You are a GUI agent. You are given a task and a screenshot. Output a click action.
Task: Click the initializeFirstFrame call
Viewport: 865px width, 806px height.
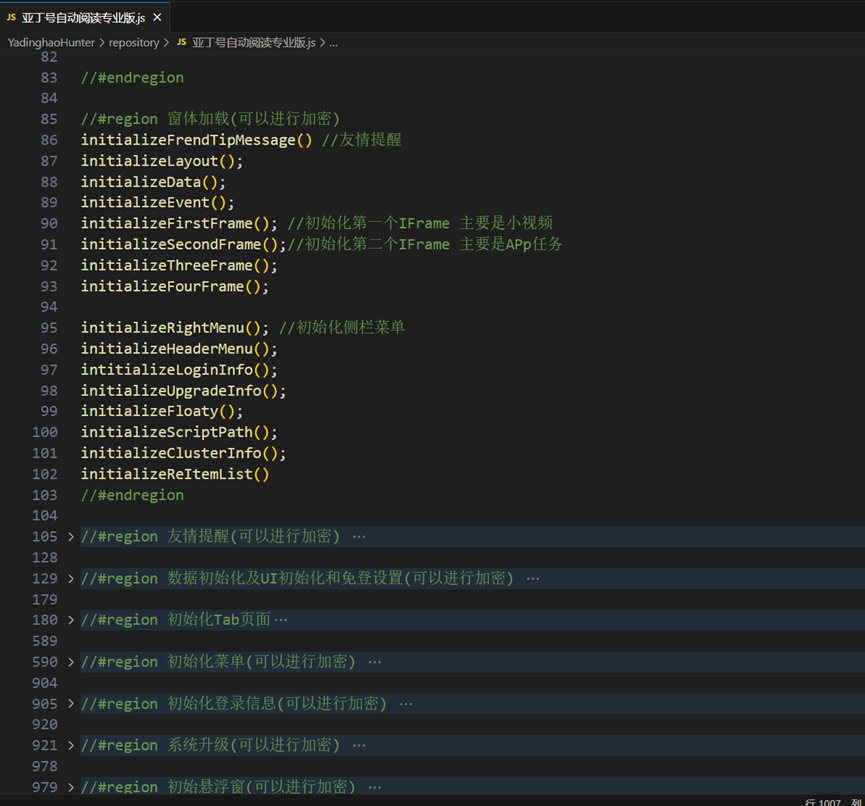coord(179,223)
